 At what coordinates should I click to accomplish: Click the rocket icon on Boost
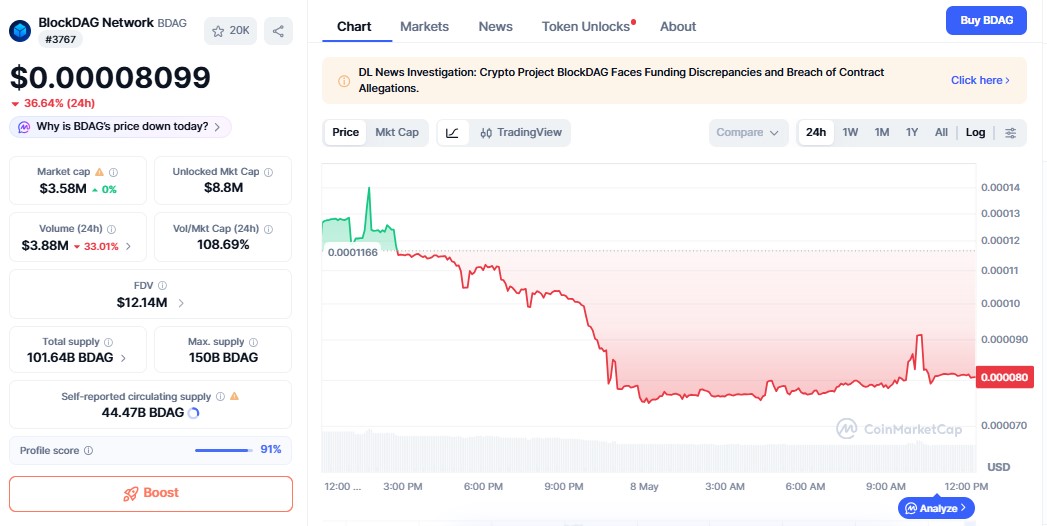tap(130, 493)
